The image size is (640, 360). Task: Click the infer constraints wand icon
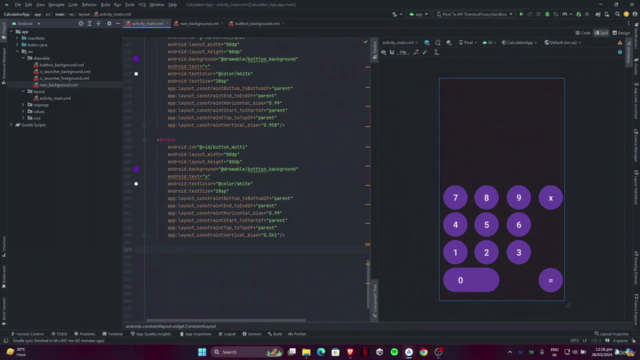[425, 52]
